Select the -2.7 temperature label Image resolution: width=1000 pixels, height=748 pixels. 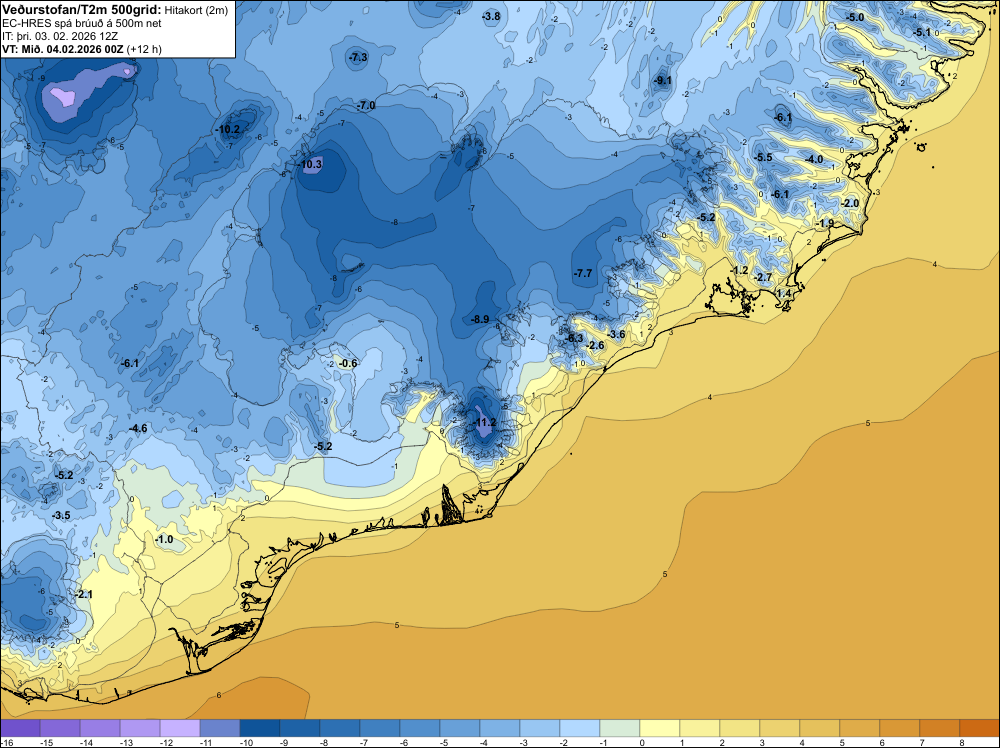coord(763,277)
